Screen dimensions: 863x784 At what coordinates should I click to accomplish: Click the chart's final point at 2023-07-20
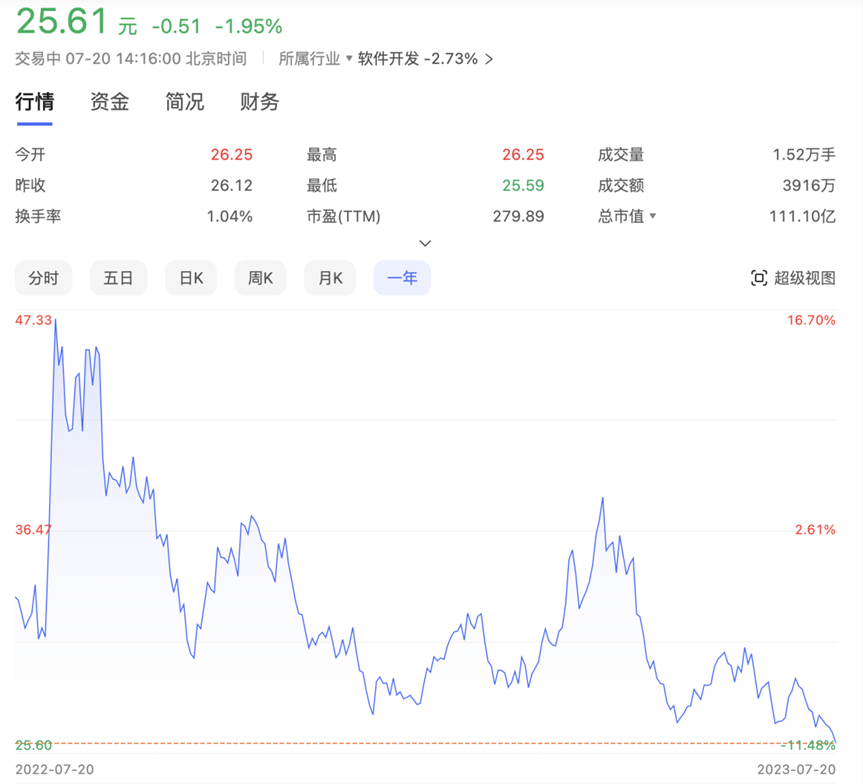(834, 741)
